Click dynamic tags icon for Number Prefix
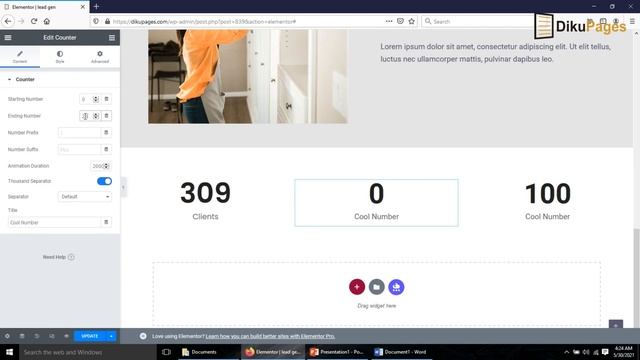Image resolution: width=640 pixels, height=360 pixels. click(106, 133)
